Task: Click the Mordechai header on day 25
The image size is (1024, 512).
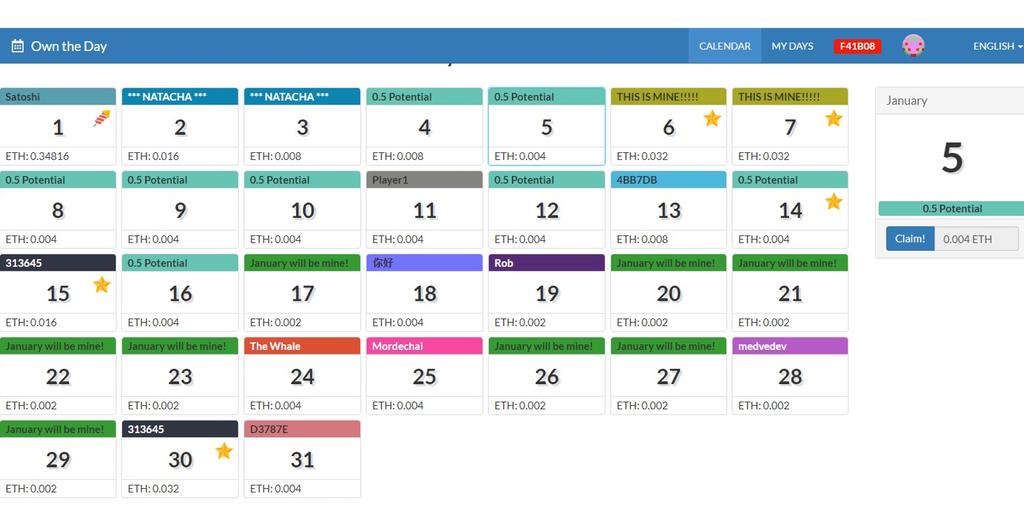Action: coord(424,345)
